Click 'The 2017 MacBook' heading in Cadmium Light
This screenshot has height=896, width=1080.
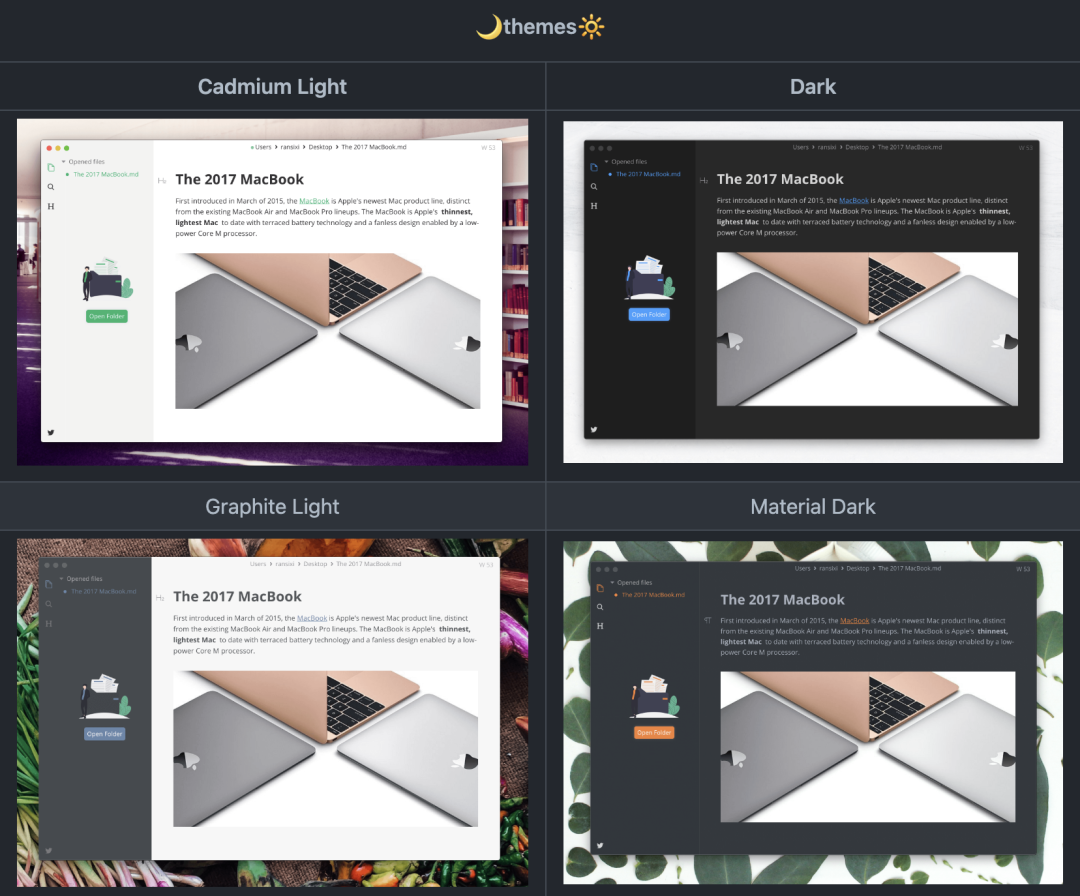click(240, 180)
